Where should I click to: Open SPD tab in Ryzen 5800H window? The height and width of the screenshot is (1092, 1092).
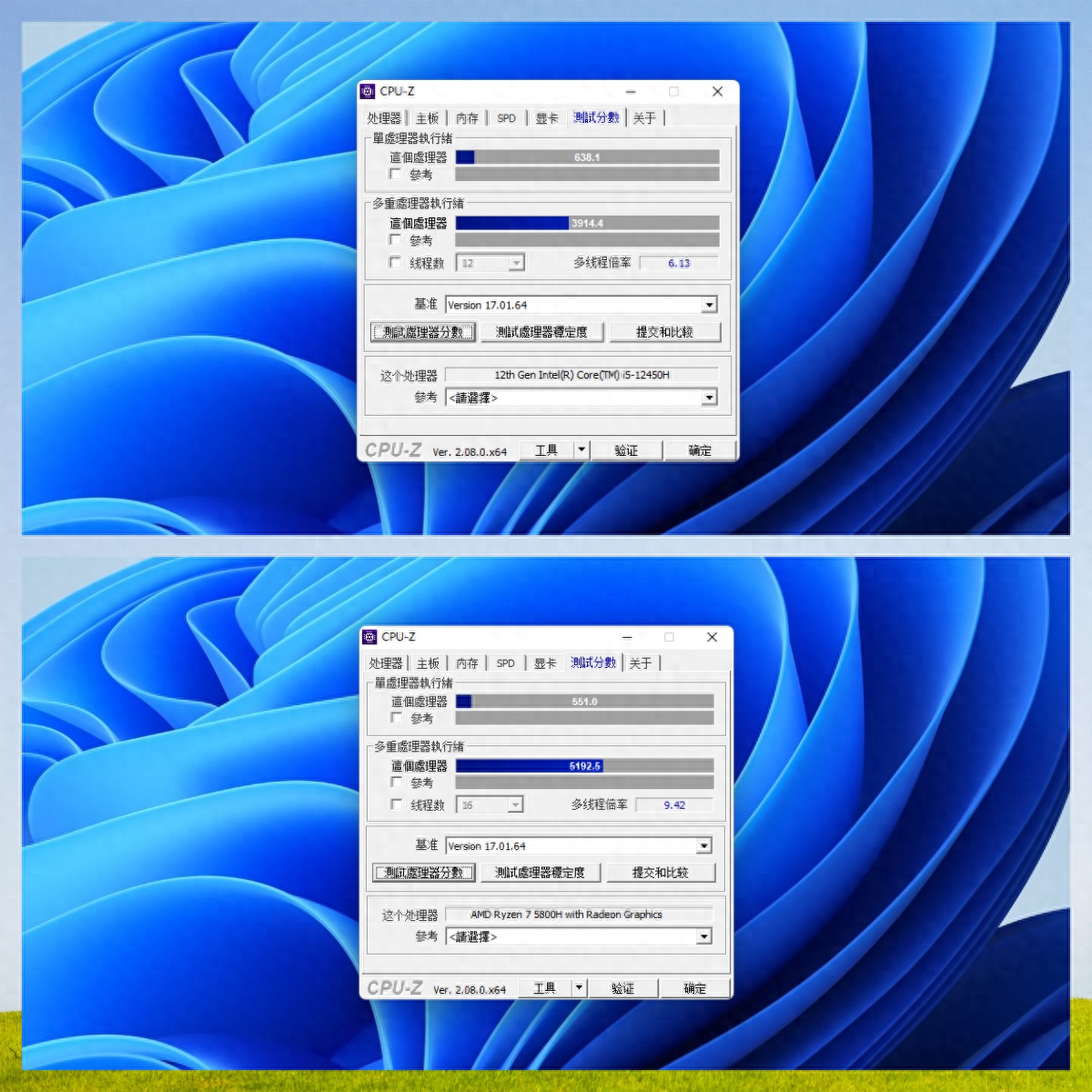click(506, 663)
